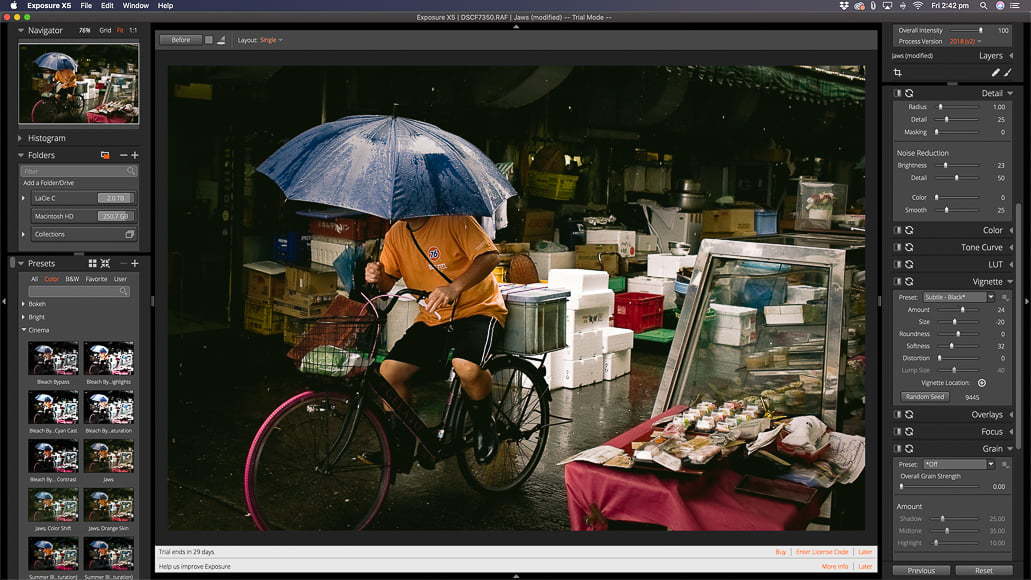The height and width of the screenshot is (580, 1031).
Task: Open the Vignette preset dropdown
Action: [959, 297]
